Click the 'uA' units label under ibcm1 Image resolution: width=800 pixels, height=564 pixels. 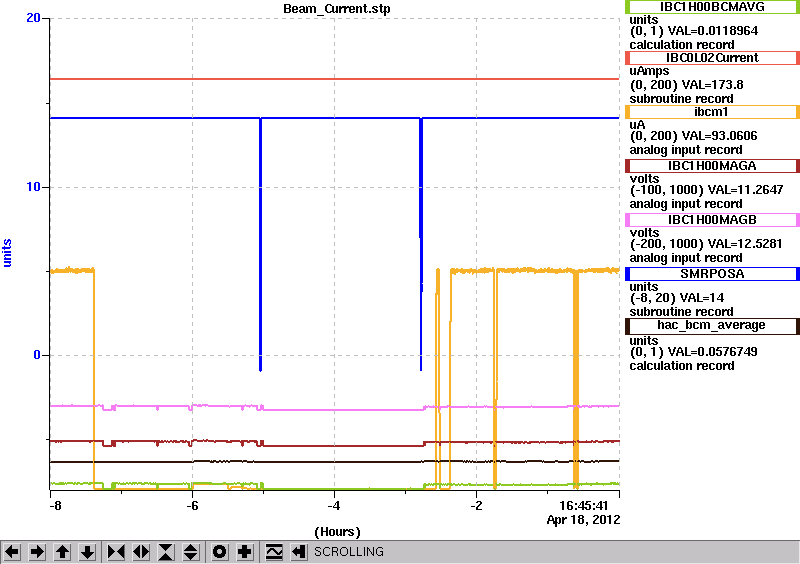(x=637, y=125)
